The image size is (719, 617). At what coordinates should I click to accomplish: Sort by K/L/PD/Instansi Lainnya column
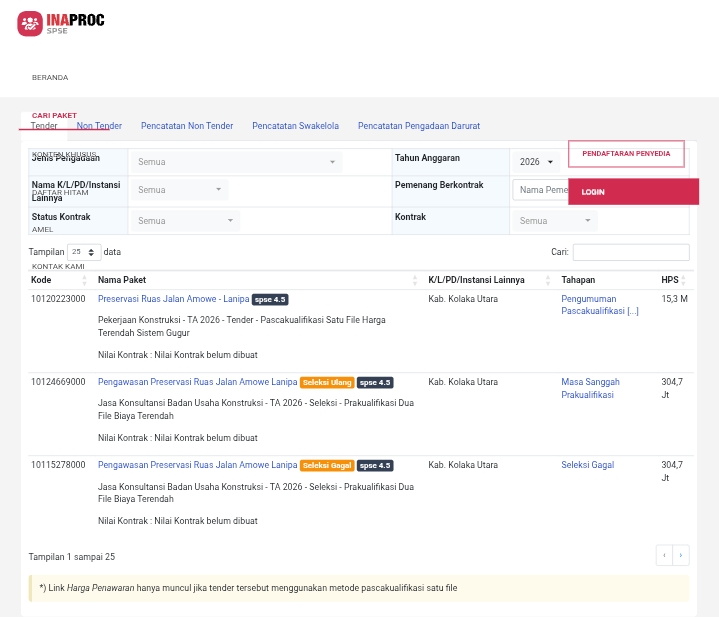click(x=547, y=281)
